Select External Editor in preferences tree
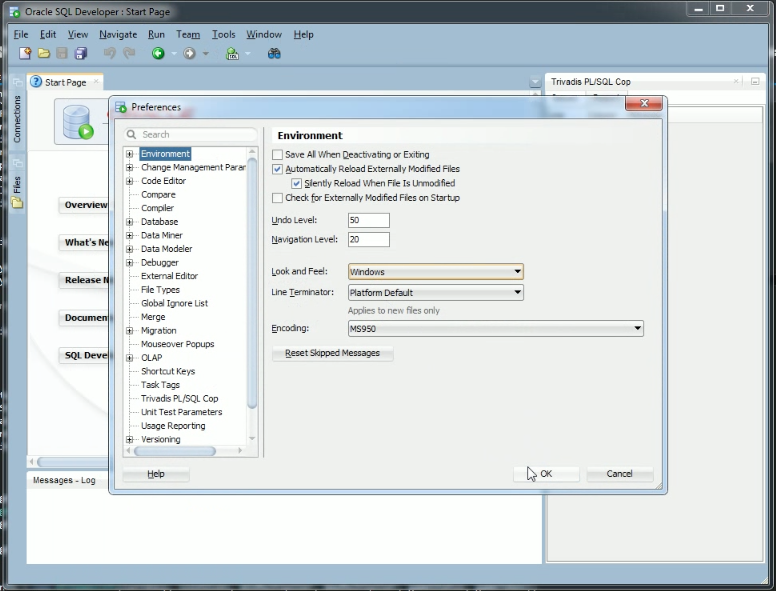 point(169,276)
